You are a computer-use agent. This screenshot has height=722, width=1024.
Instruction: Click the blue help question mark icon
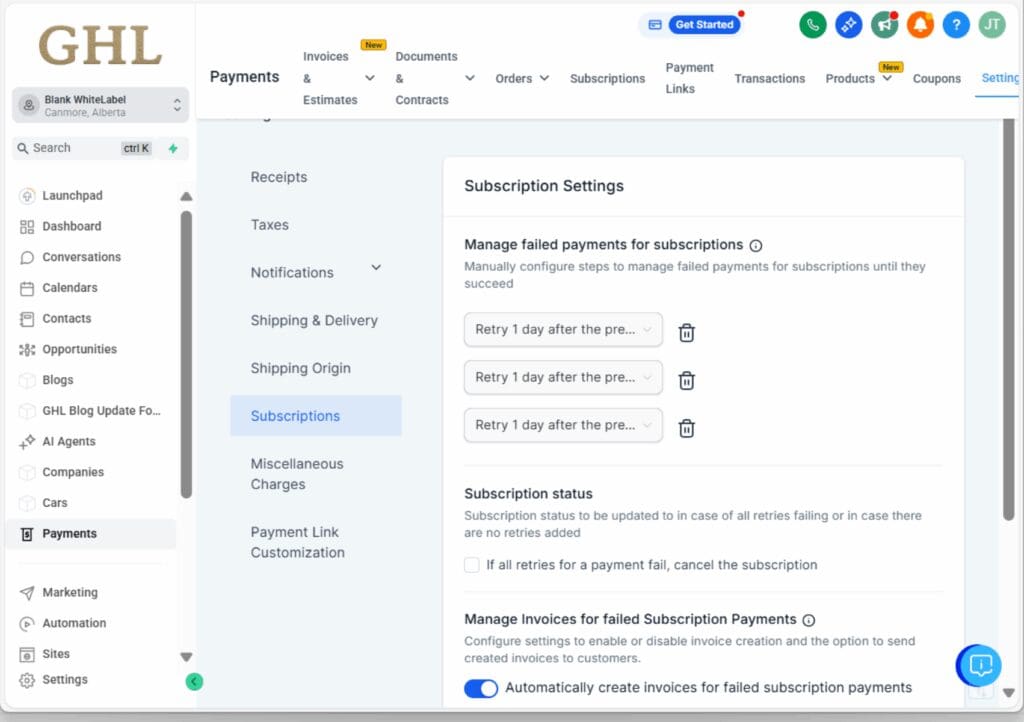tap(956, 25)
